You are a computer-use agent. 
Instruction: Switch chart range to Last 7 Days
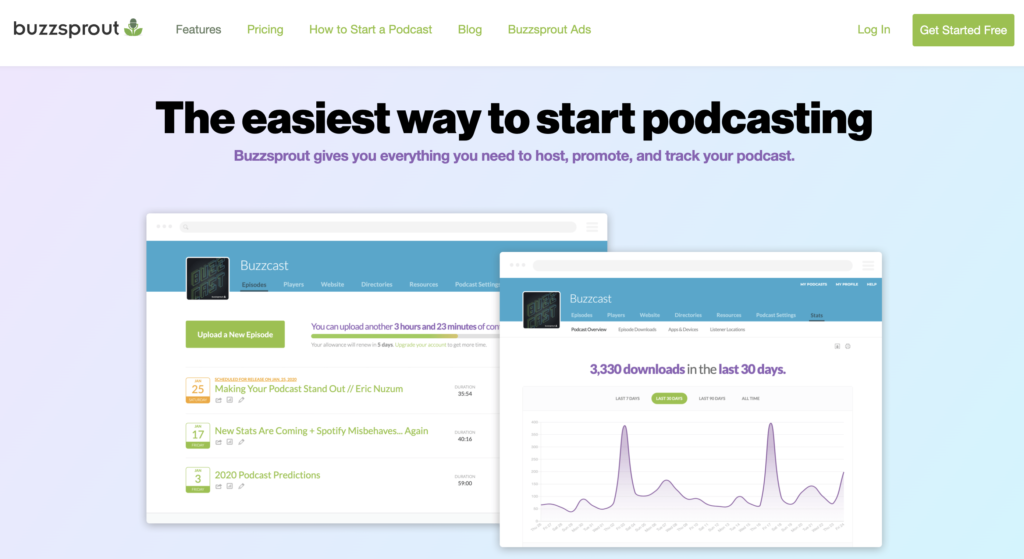point(628,398)
